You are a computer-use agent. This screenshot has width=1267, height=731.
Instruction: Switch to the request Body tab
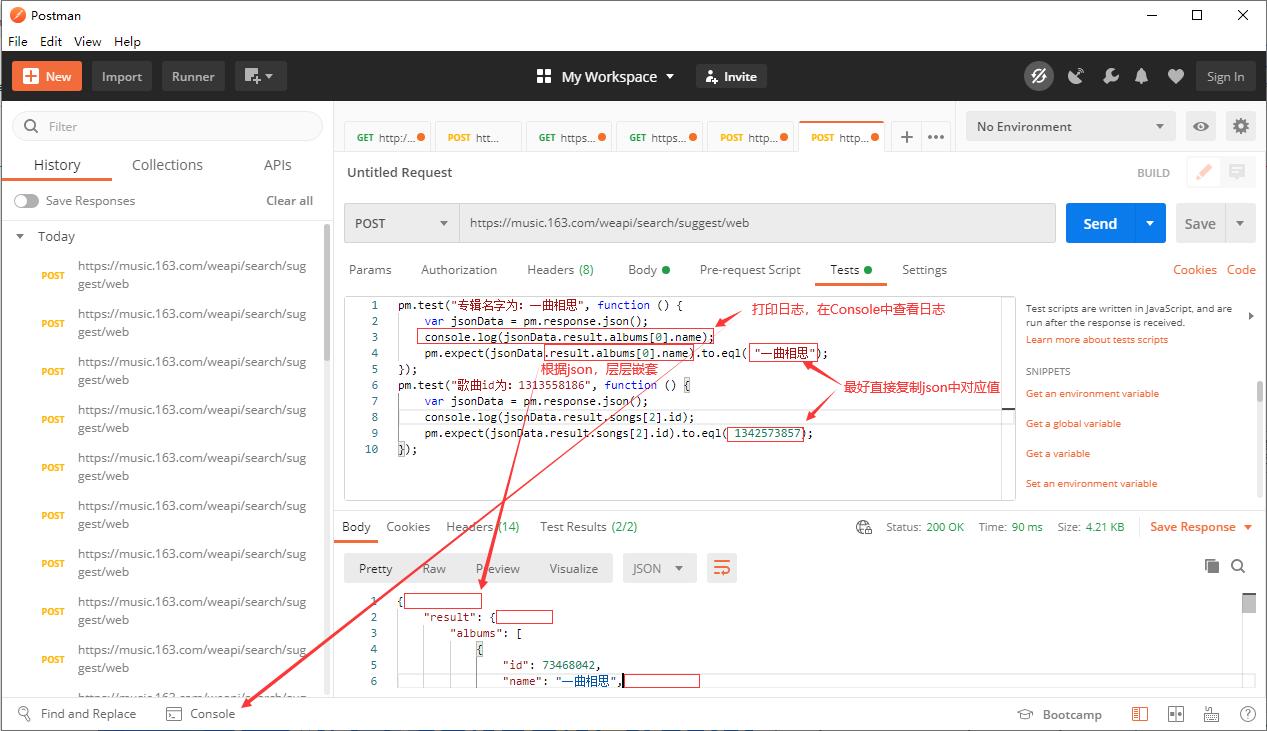[x=648, y=270]
